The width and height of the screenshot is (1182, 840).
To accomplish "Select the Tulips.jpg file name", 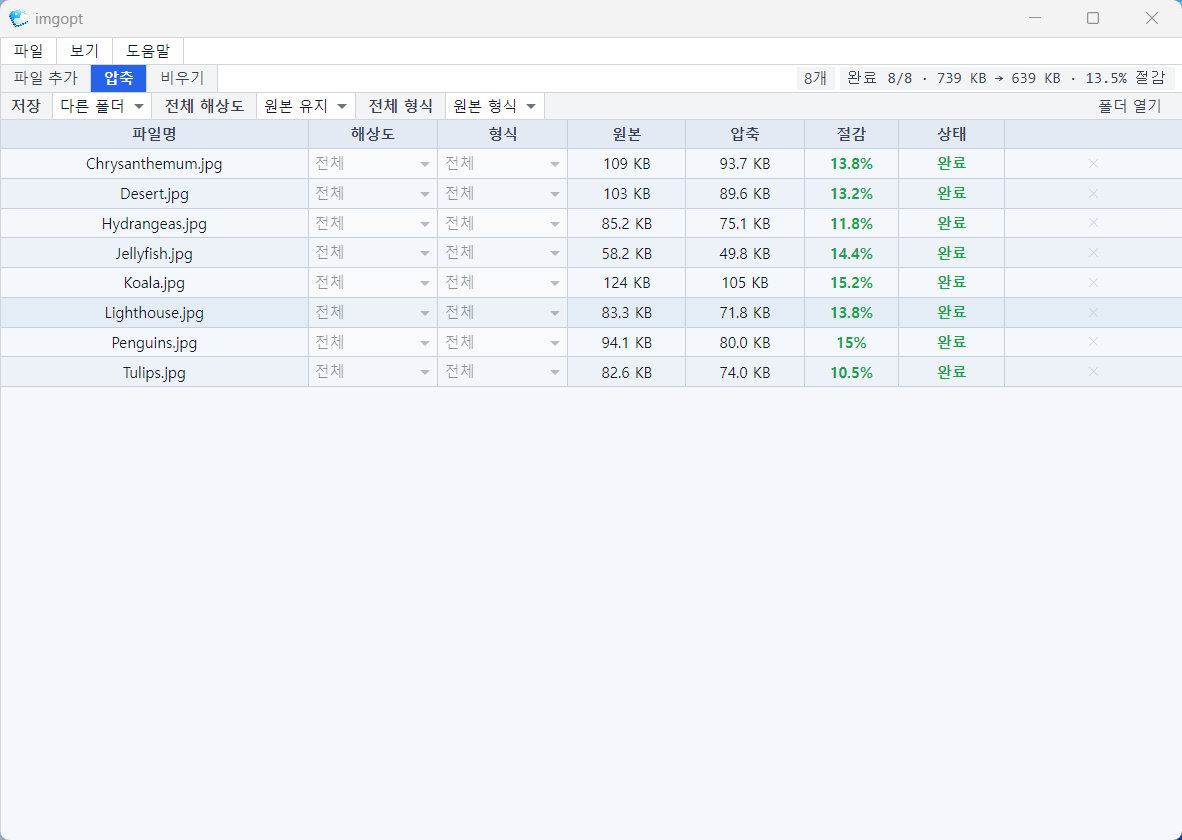I will coord(154,372).
